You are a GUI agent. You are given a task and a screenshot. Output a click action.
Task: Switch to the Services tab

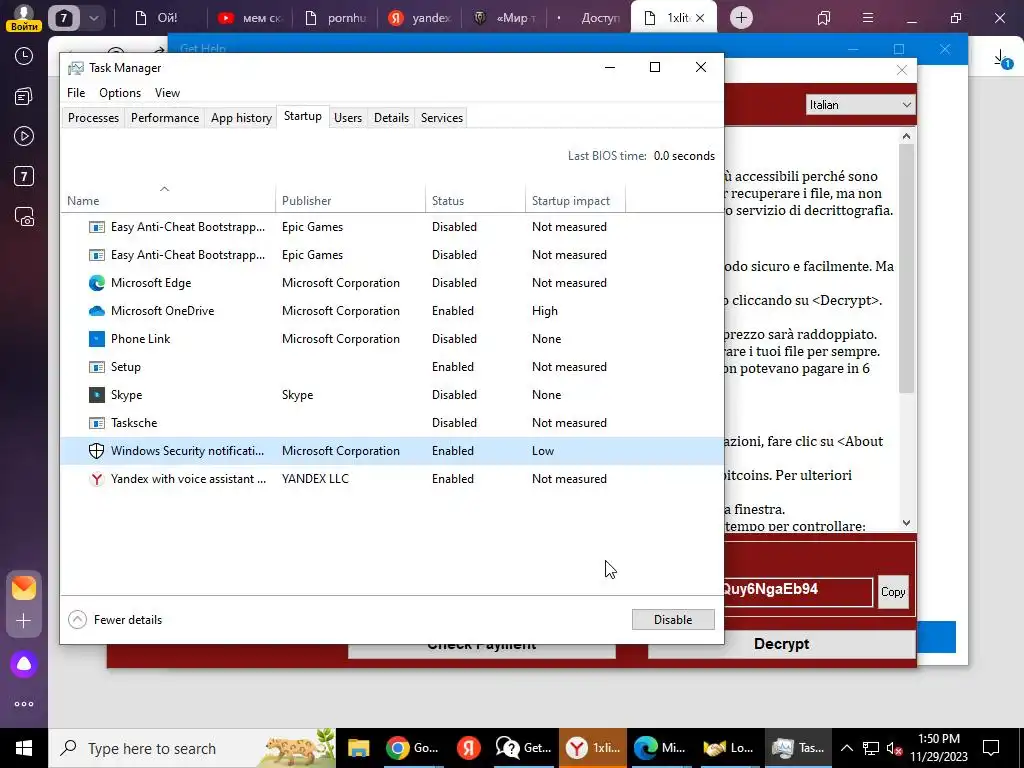[x=441, y=118]
